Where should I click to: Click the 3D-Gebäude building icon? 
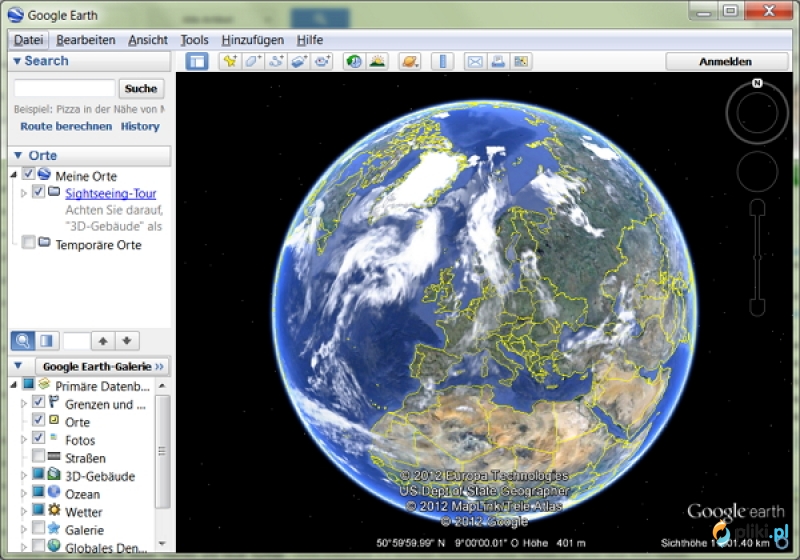54,474
